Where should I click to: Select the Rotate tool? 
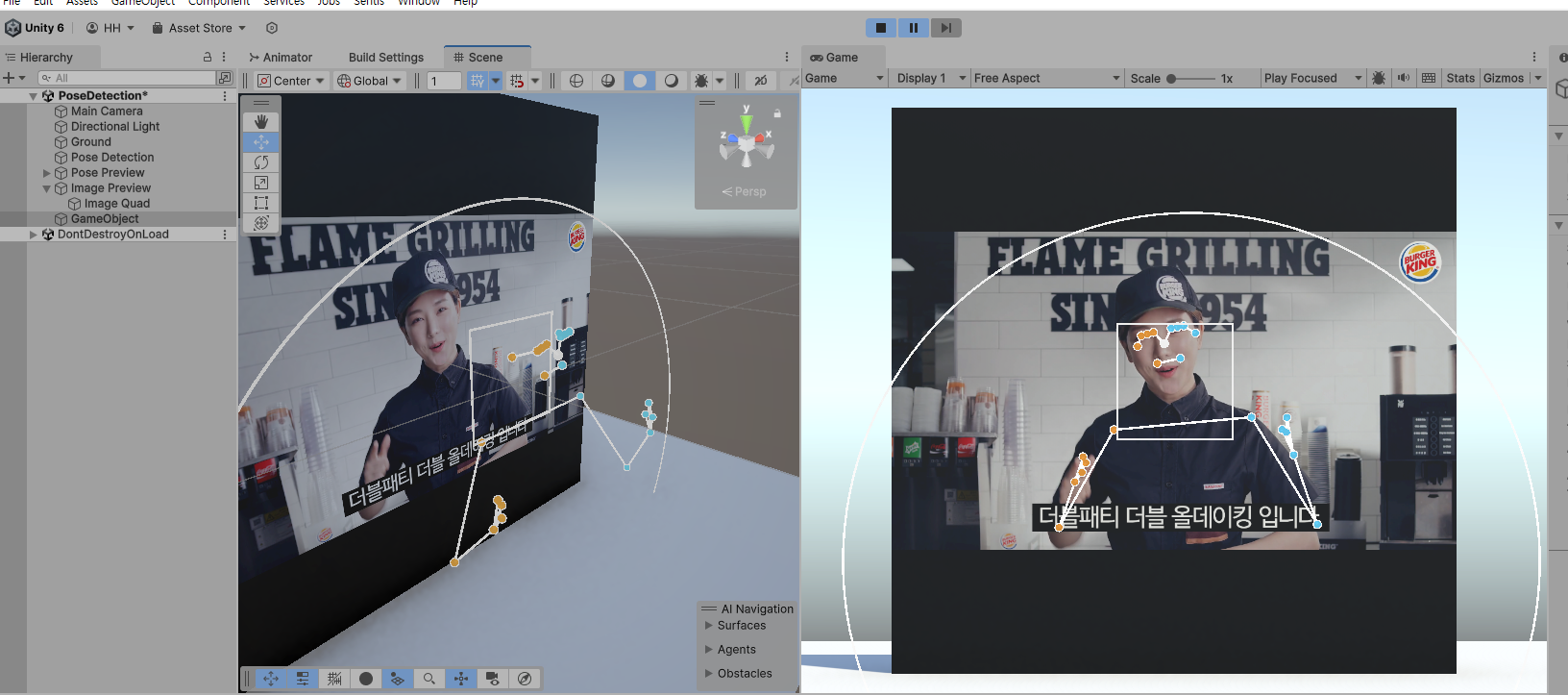[261, 162]
